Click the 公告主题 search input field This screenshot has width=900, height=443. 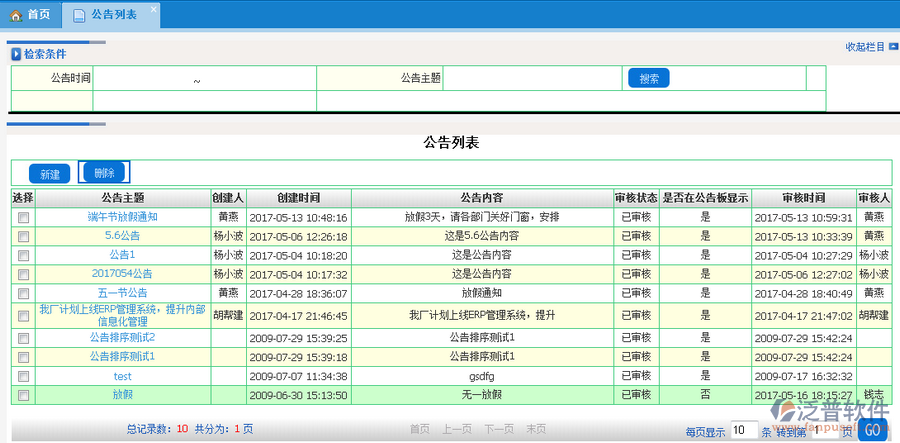(x=533, y=78)
